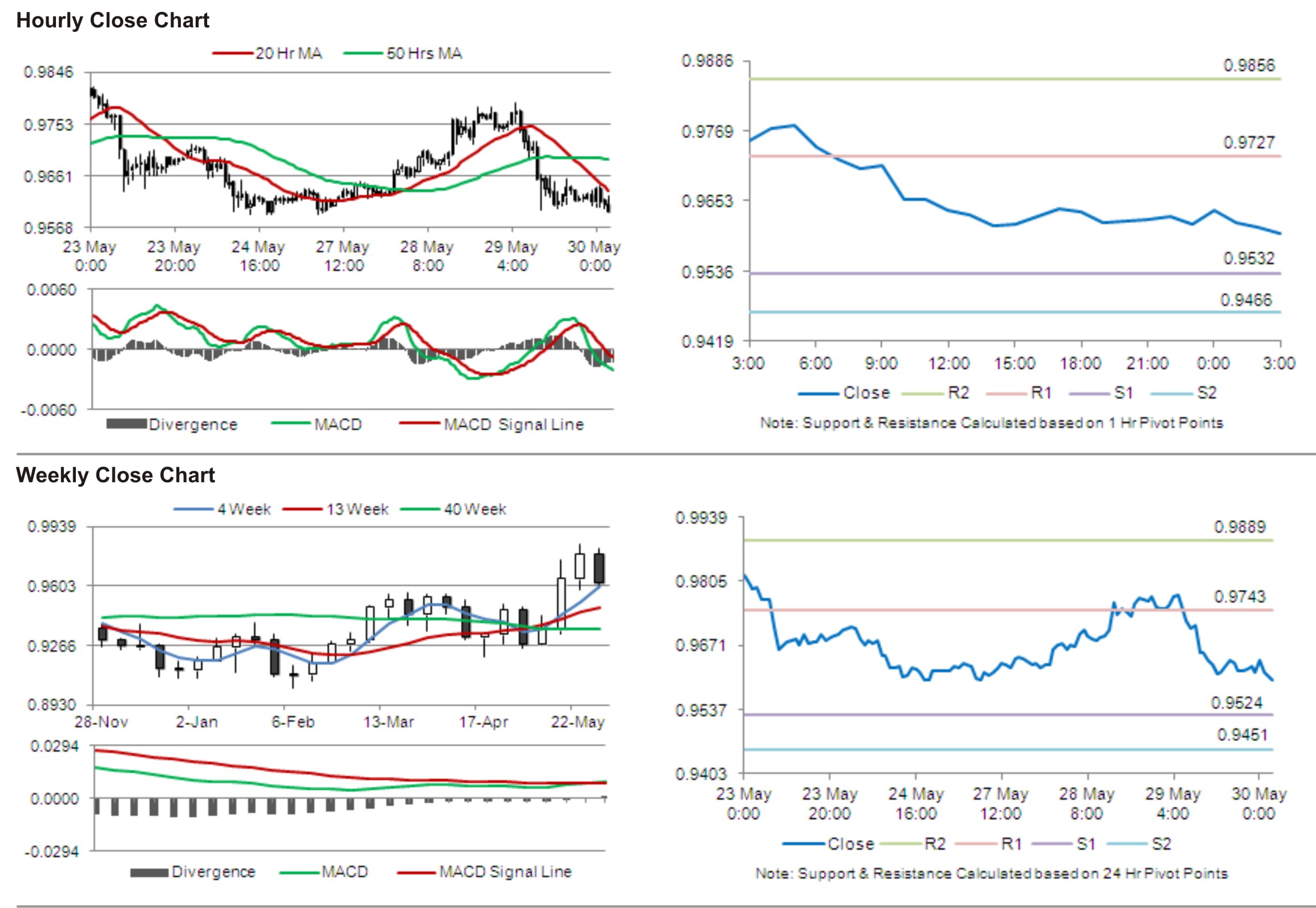Select the "40 Week" legend label
Image resolution: width=1316 pixels, height=908 pixels.
[475, 510]
